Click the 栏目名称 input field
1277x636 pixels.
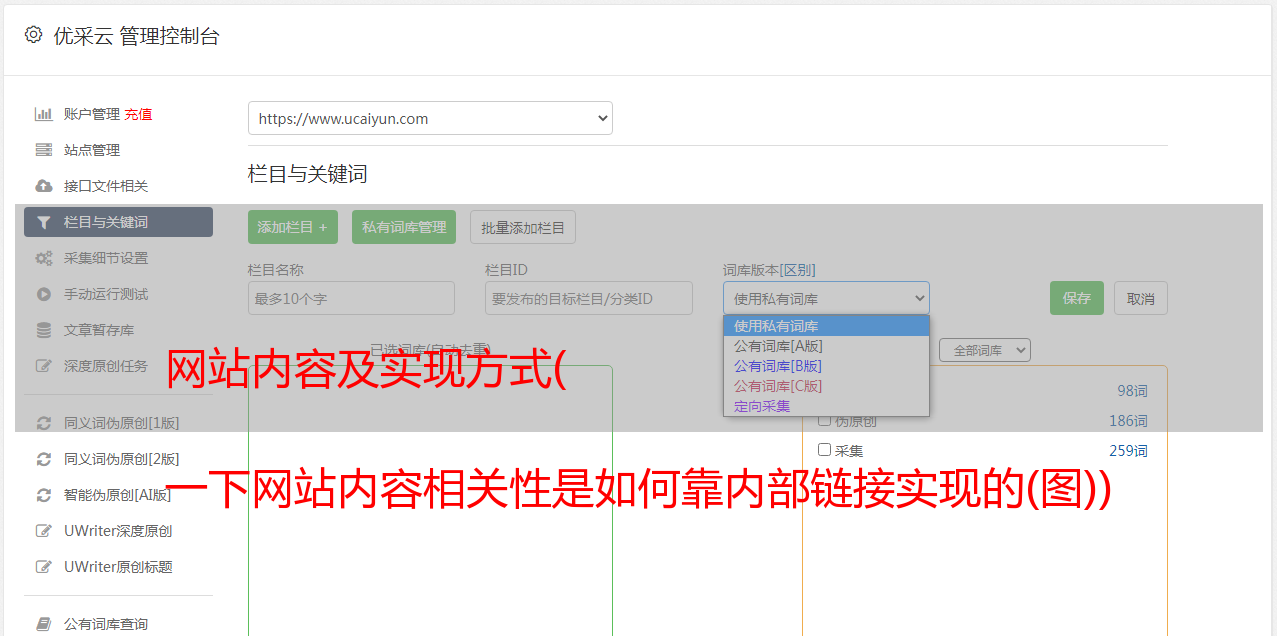[x=351, y=298]
